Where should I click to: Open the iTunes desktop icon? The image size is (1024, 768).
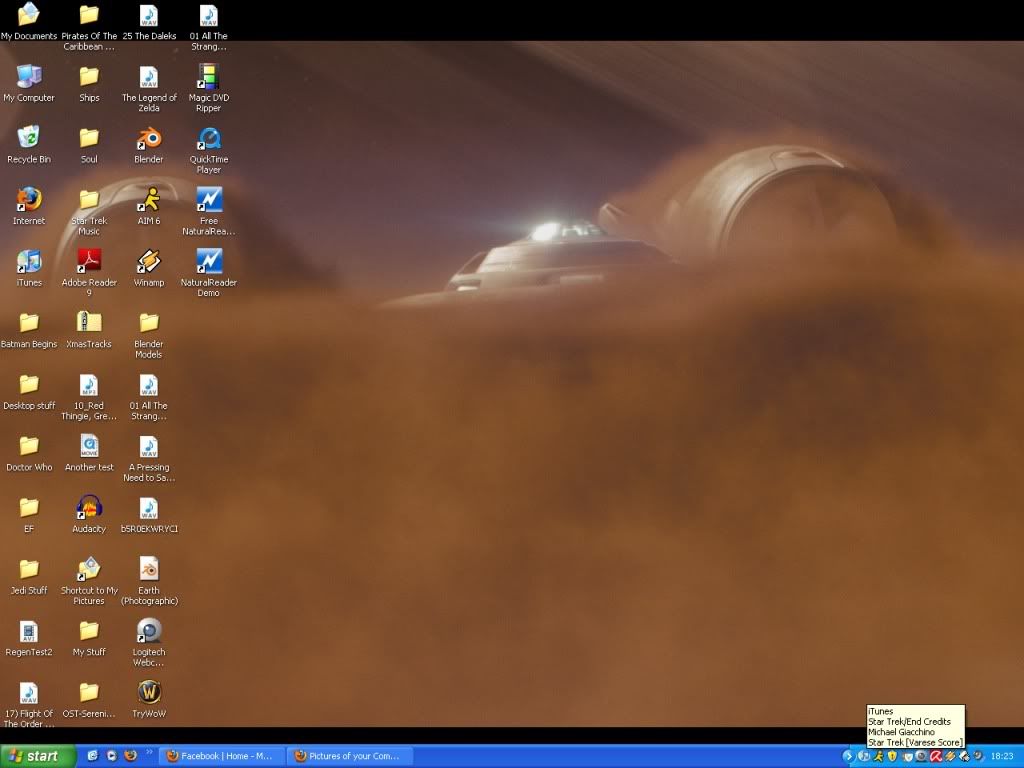click(29, 262)
